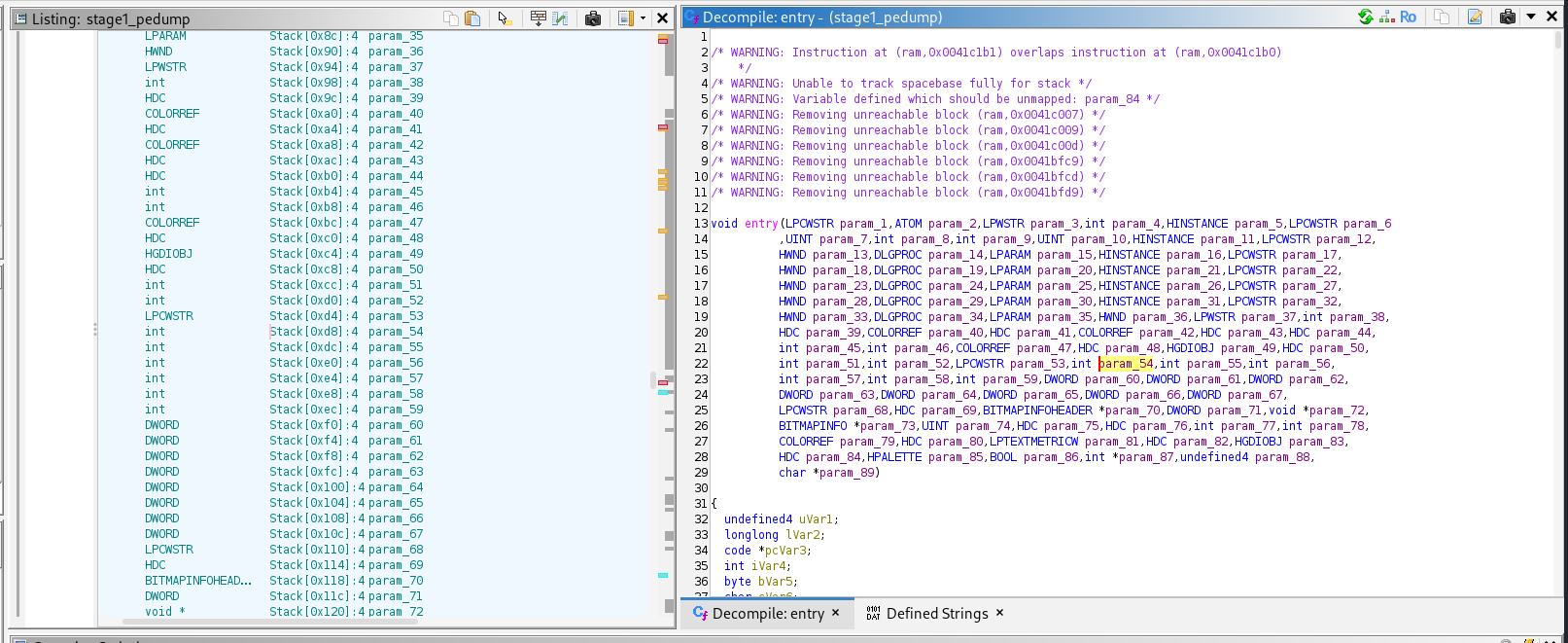
Task: Click HWND type for param_36 row
Action: 158,52
